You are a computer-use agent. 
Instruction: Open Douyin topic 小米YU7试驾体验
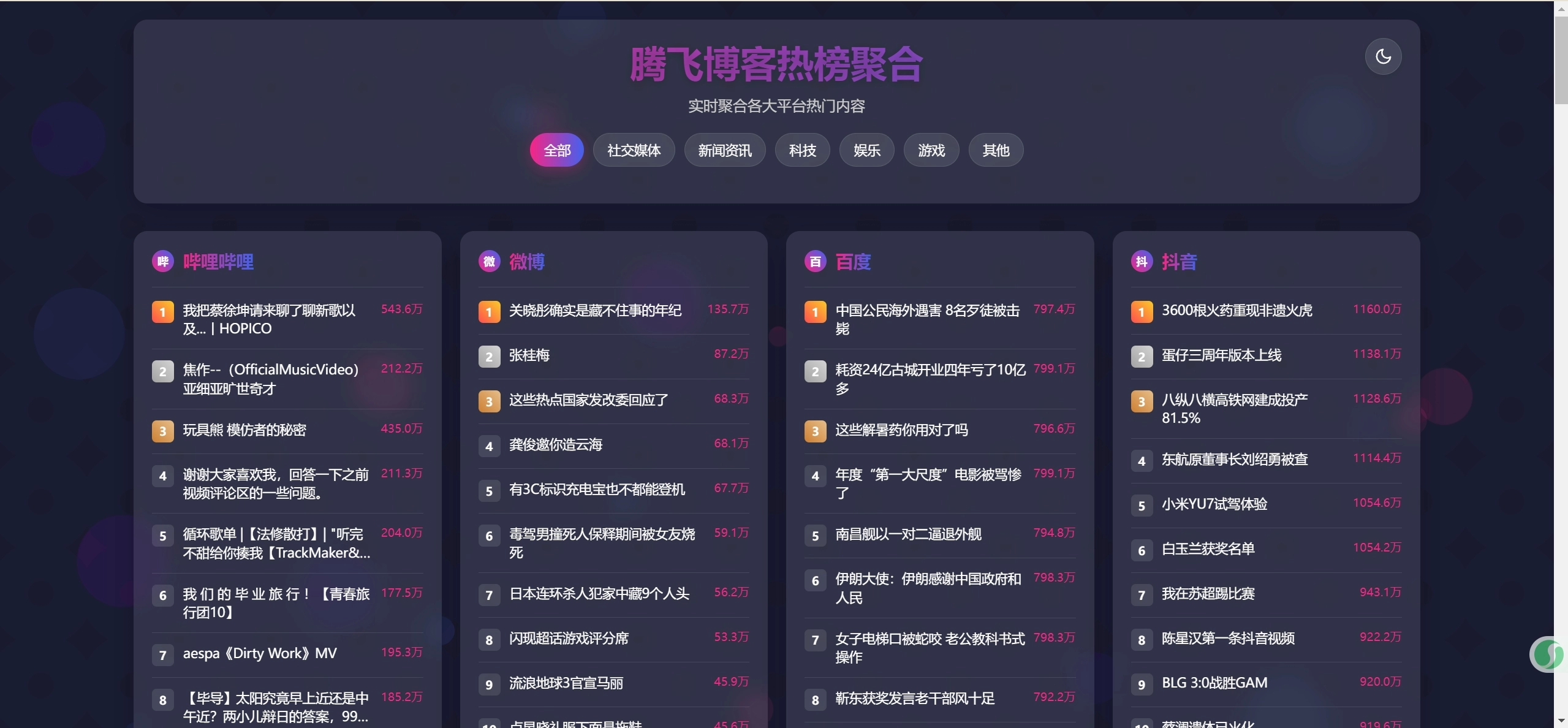(1214, 504)
